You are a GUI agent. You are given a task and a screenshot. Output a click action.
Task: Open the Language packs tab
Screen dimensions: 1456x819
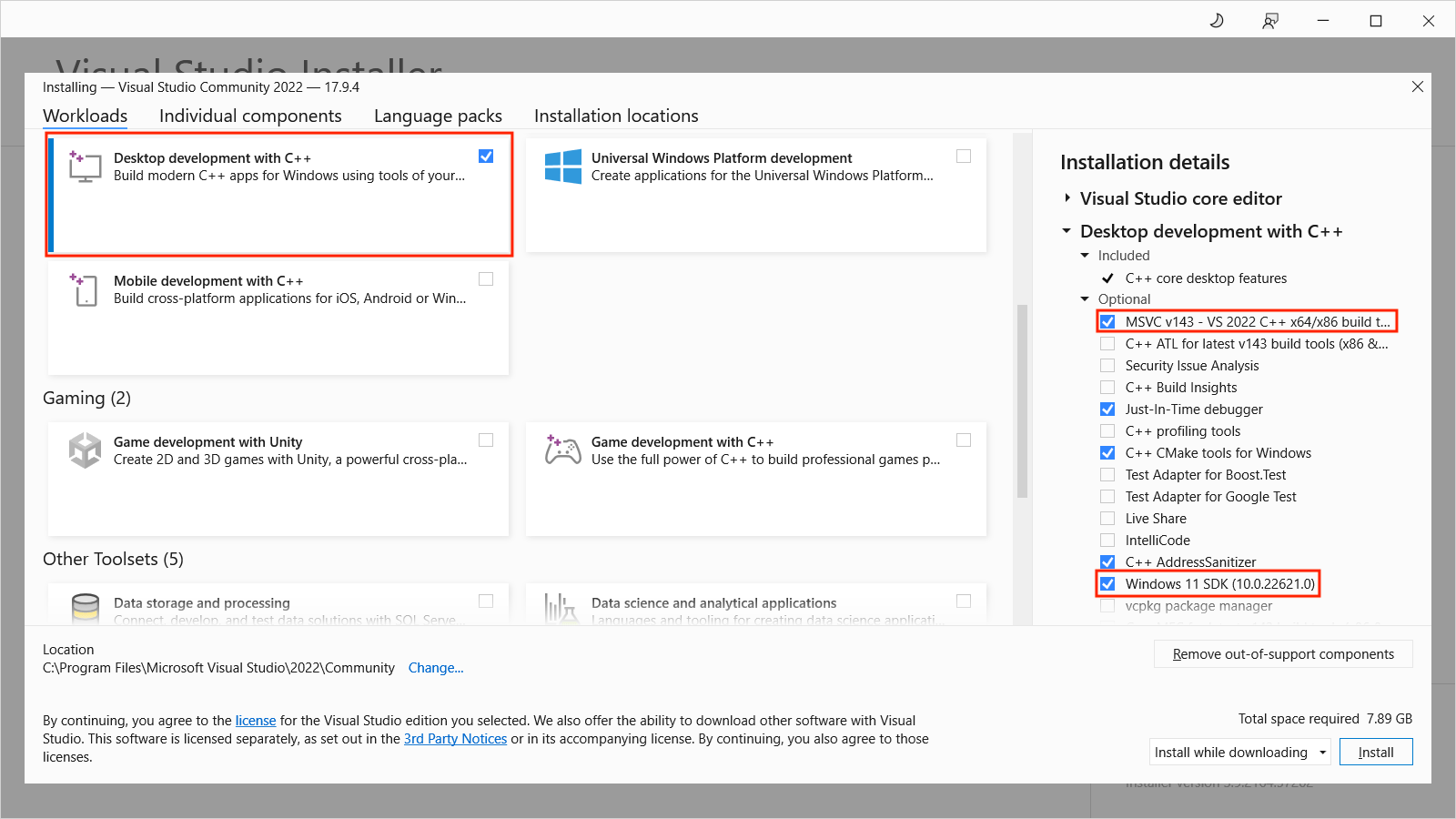(x=438, y=116)
